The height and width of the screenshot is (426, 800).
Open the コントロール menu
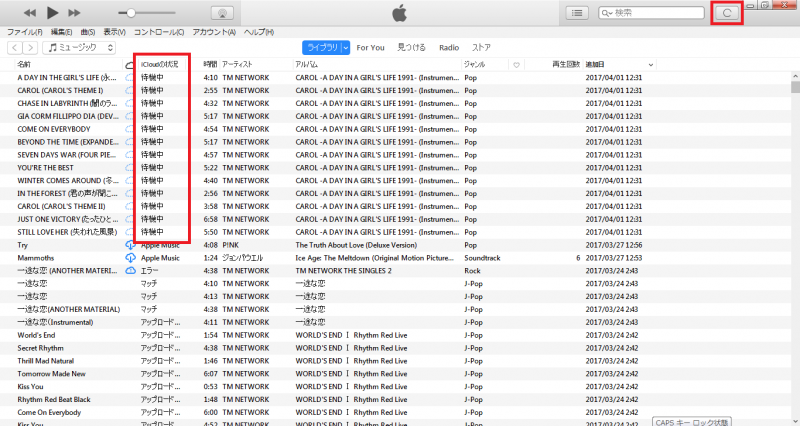tap(159, 32)
